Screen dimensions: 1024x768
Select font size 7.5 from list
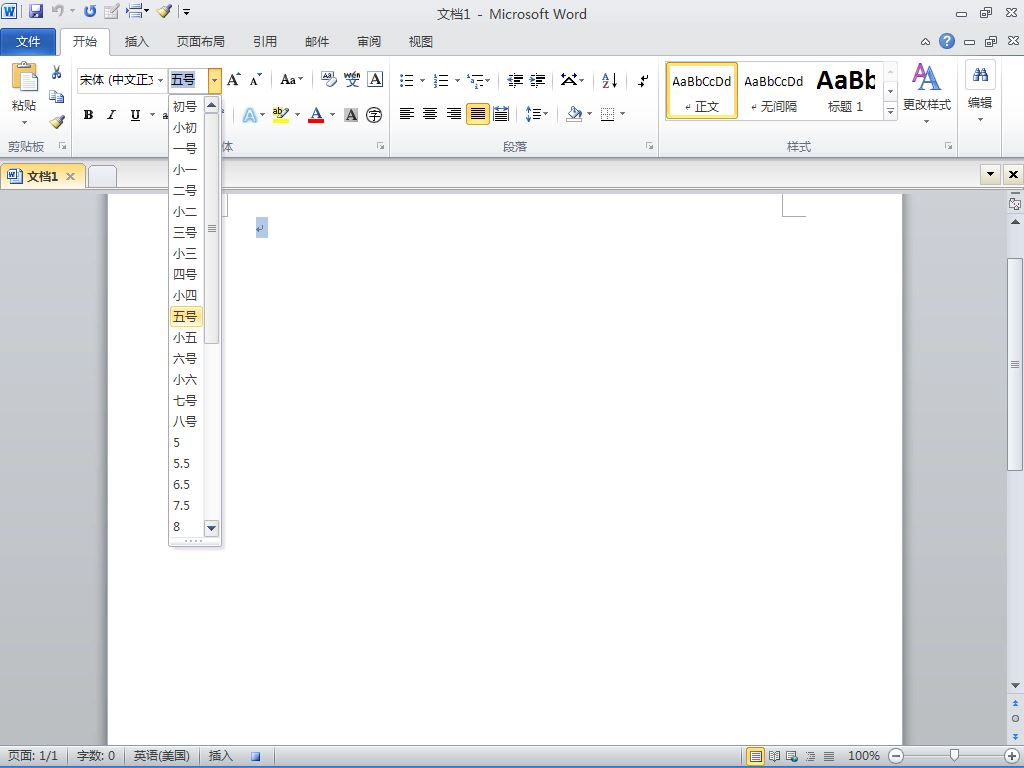(186, 505)
